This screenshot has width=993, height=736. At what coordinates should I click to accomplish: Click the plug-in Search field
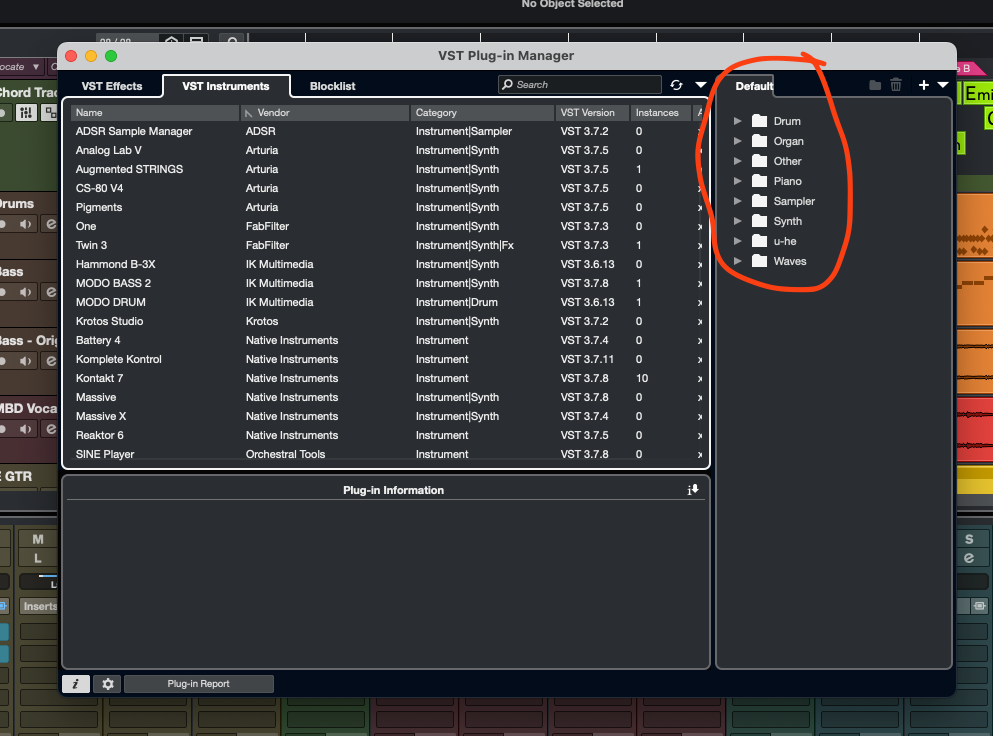580,84
